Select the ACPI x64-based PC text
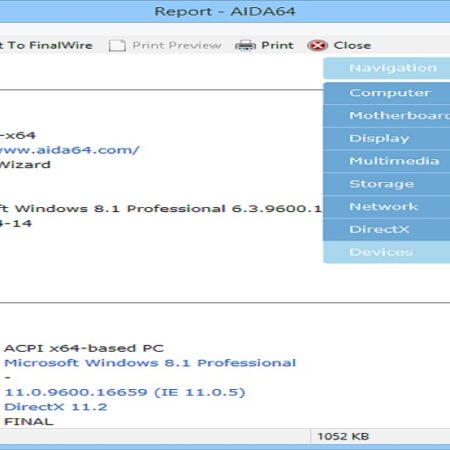 click(x=84, y=348)
